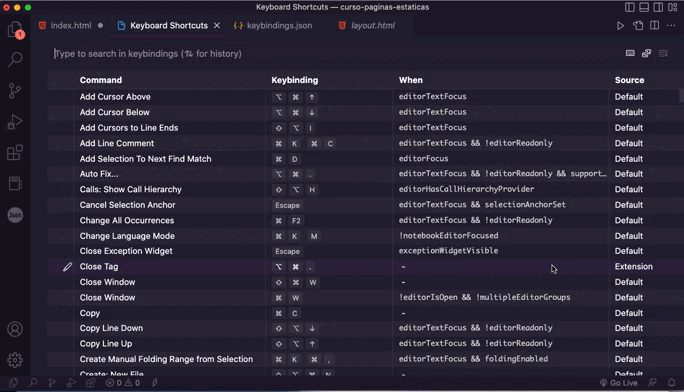Open the round Json icon in the activity bar
Viewport: 684px width, 392px height.
click(15, 215)
